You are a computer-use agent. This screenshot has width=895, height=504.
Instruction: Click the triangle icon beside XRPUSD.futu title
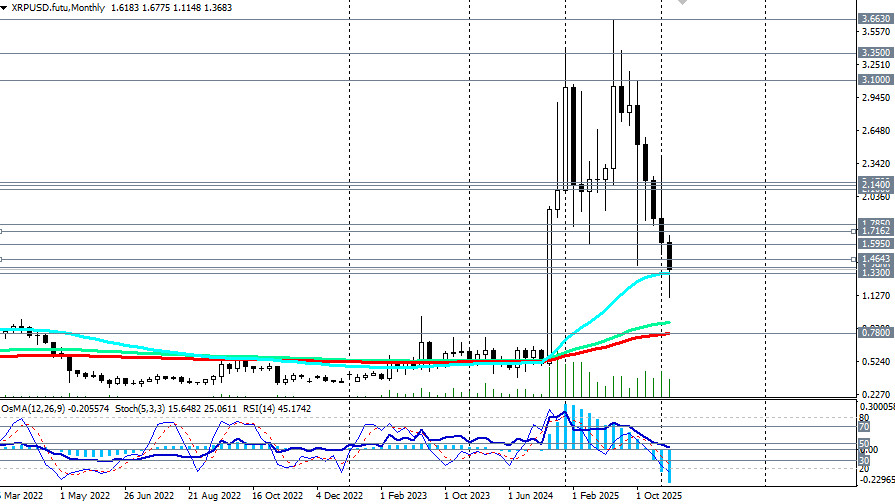click(5, 6)
